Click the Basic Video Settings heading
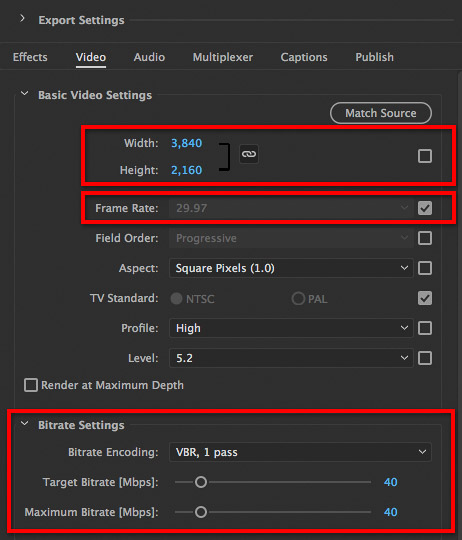Viewport: 462px width, 540px height. coord(95,95)
